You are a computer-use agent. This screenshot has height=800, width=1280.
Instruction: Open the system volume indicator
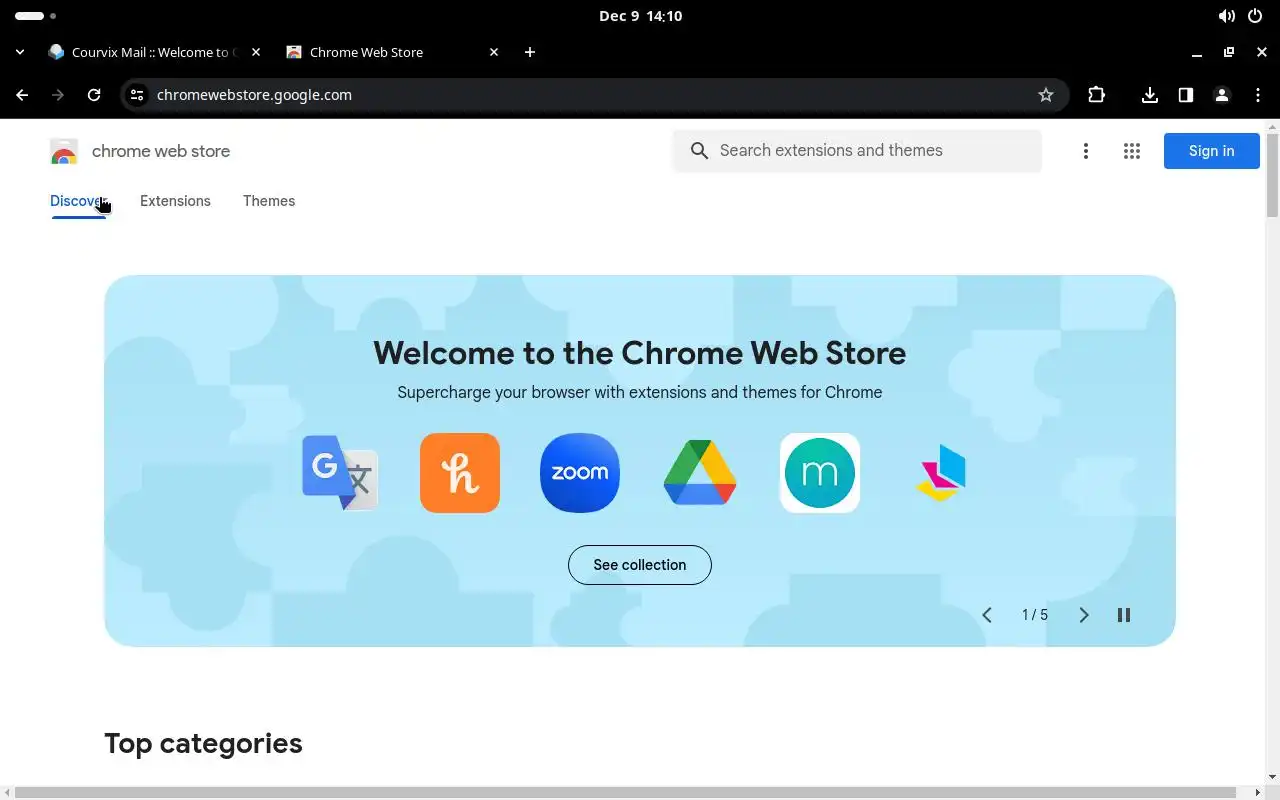click(1227, 16)
